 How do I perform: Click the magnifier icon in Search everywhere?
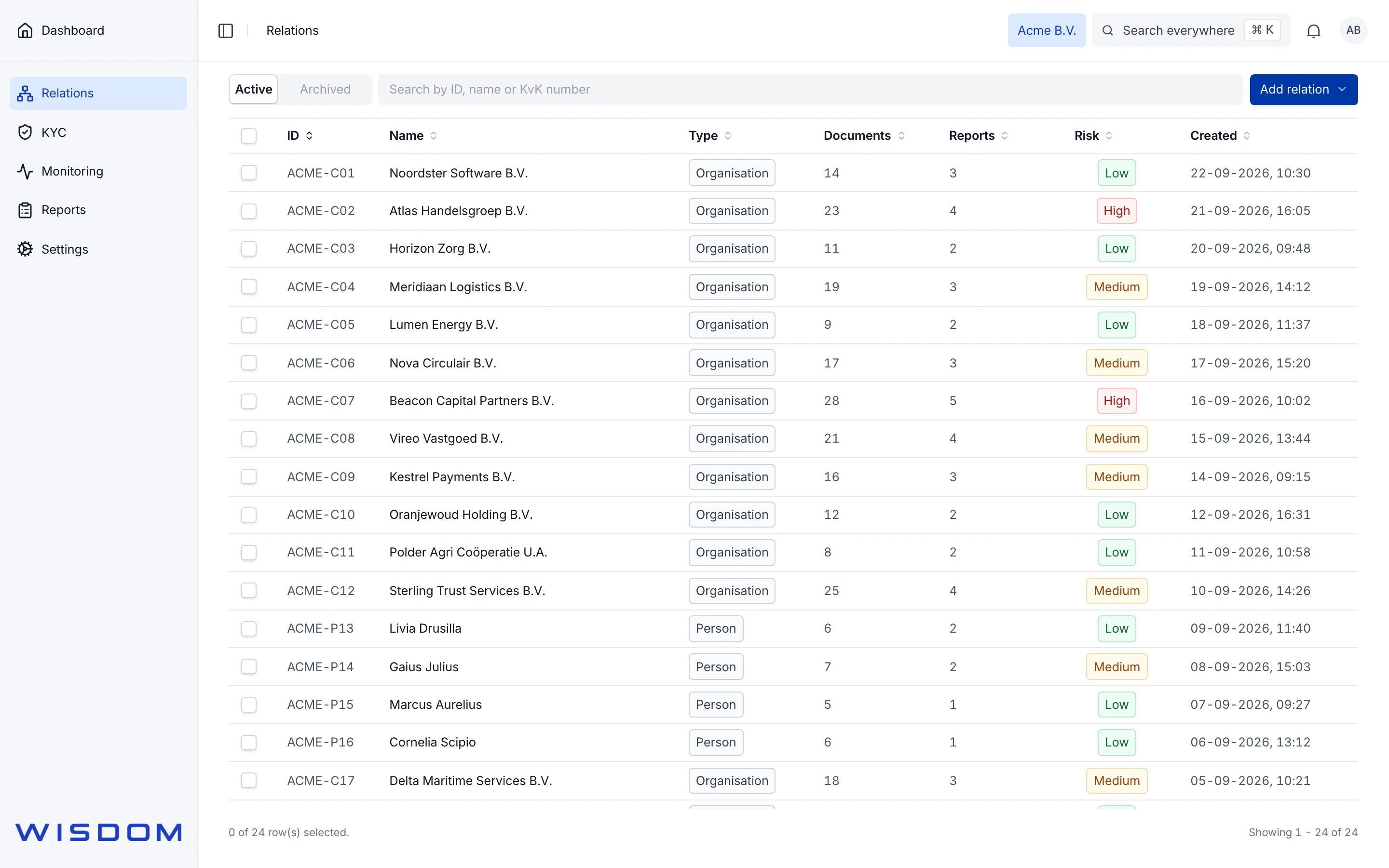coord(1107,30)
